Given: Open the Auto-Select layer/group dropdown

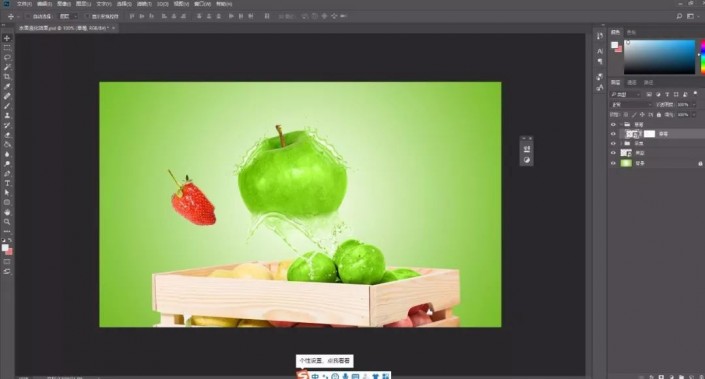Looking at the screenshot, I should 68,16.
